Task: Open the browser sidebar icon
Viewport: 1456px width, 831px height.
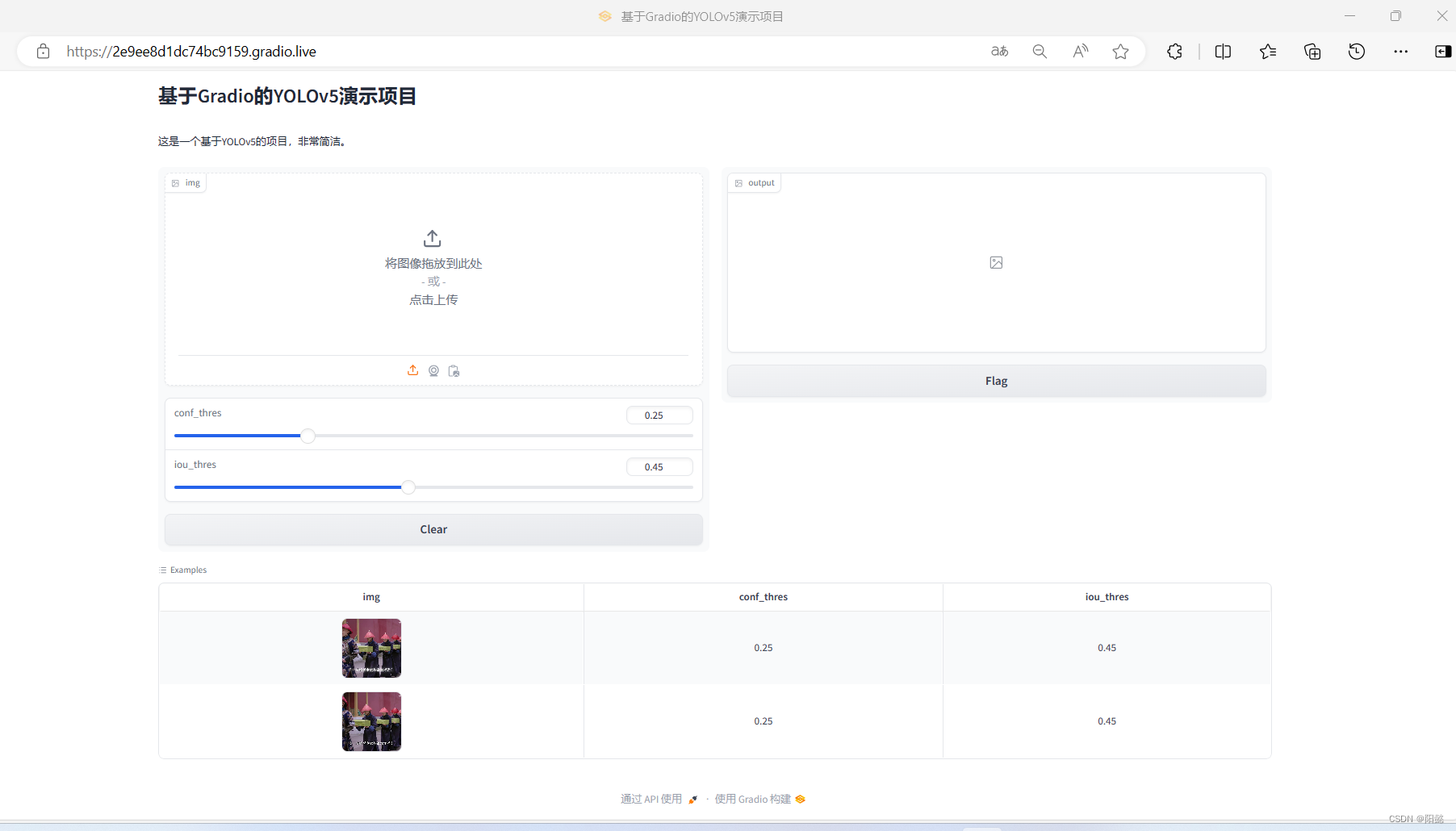Action: pyautogui.click(x=1443, y=52)
